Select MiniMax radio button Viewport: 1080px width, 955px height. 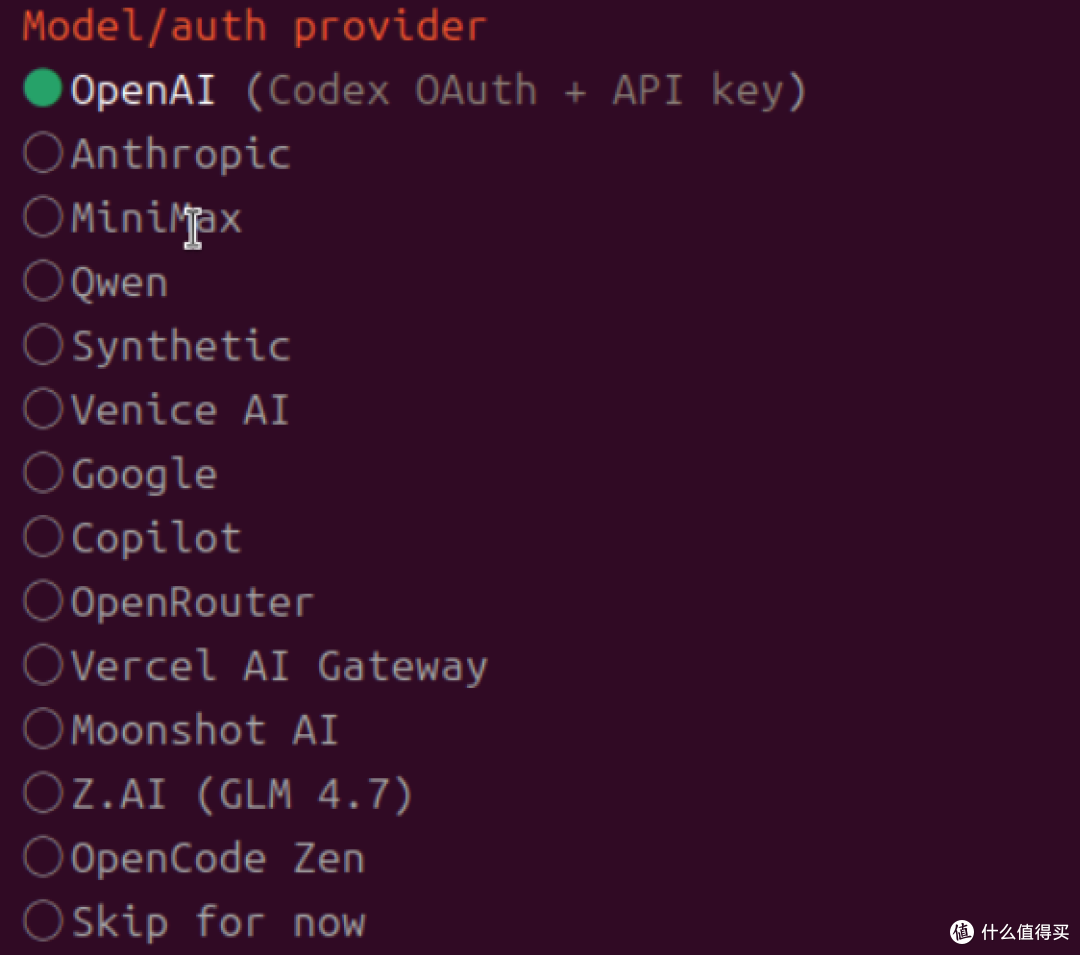point(43,216)
